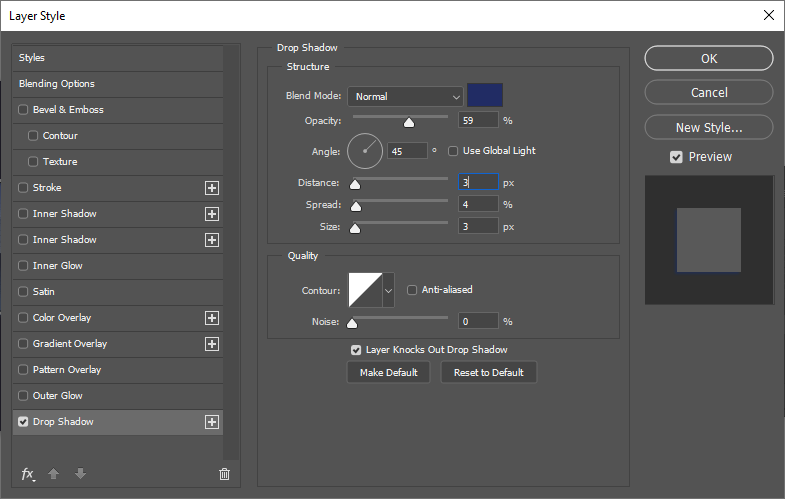Screen dimensions: 785x499
Task: Add another Stroke effect with plus icon
Action: pyautogui.click(x=211, y=188)
